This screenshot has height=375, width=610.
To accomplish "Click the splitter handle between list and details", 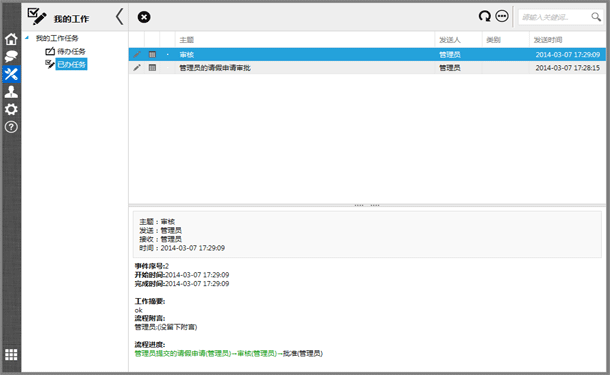I will [367, 205].
